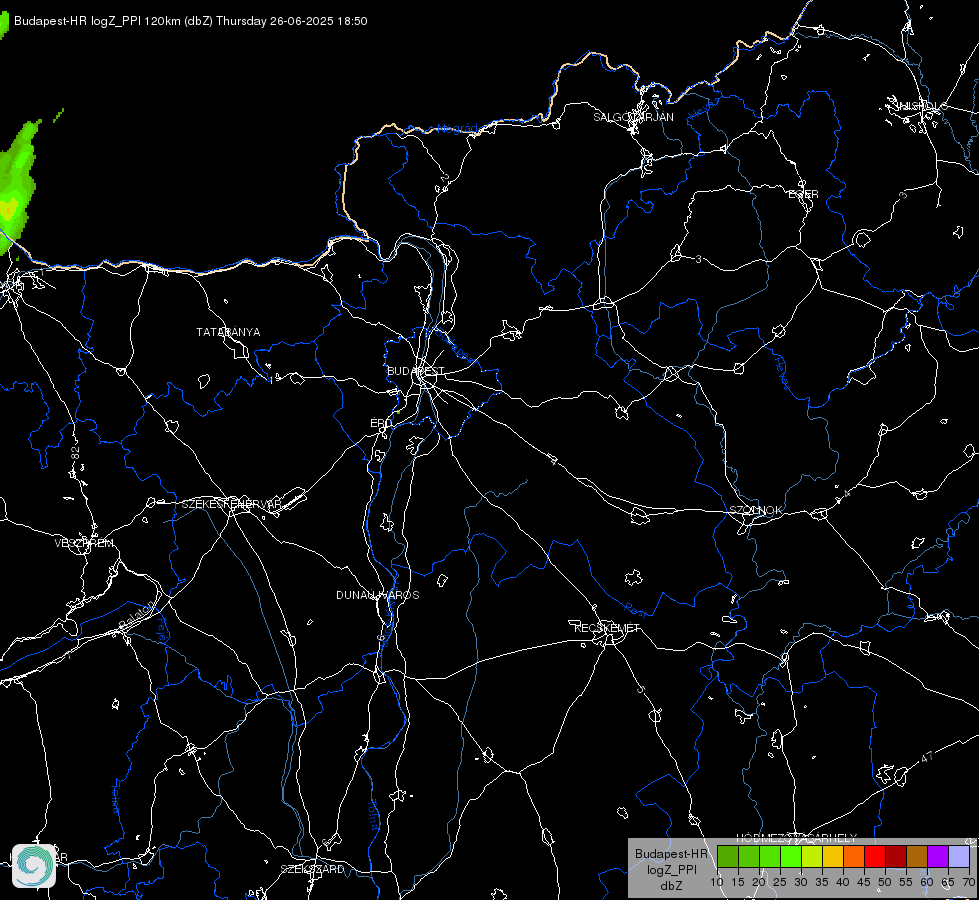The height and width of the screenshot is (900, 979).
Task: Click the lavender 65-70 dBZ legend swatch
Action: pos(959,856)
